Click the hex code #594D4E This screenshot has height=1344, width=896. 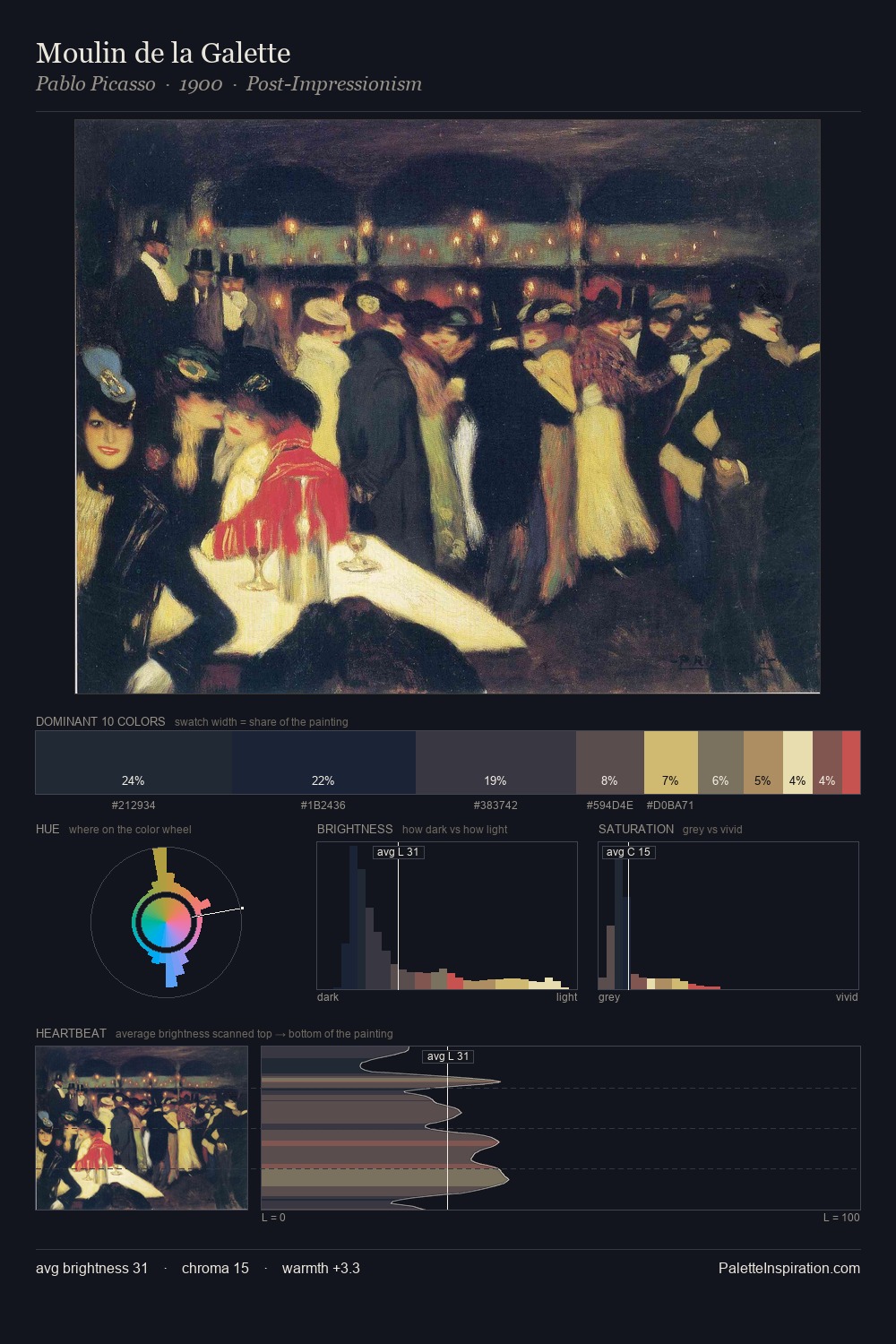[609, 806]
